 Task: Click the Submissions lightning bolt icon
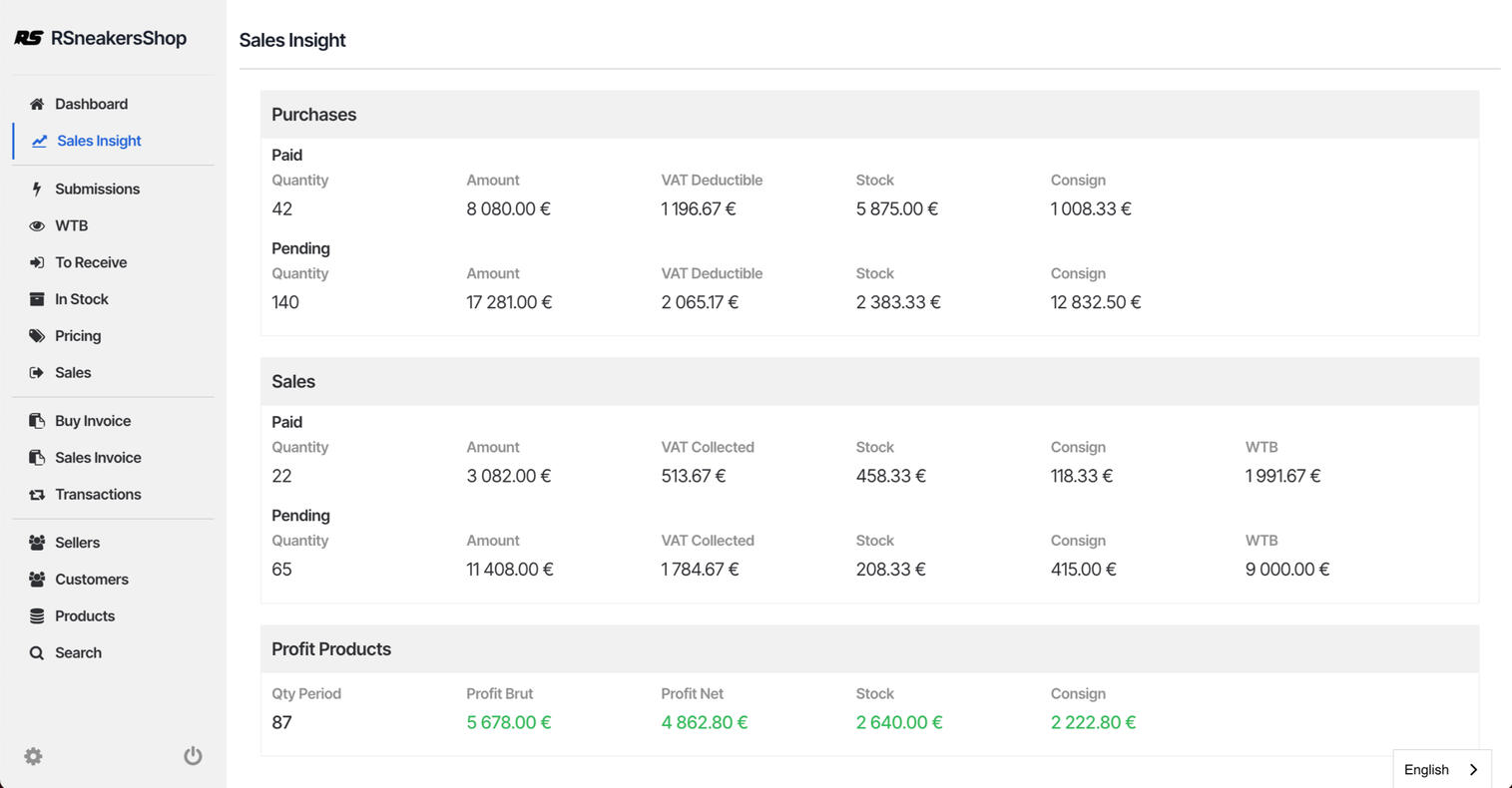click(x=37, y=189)
